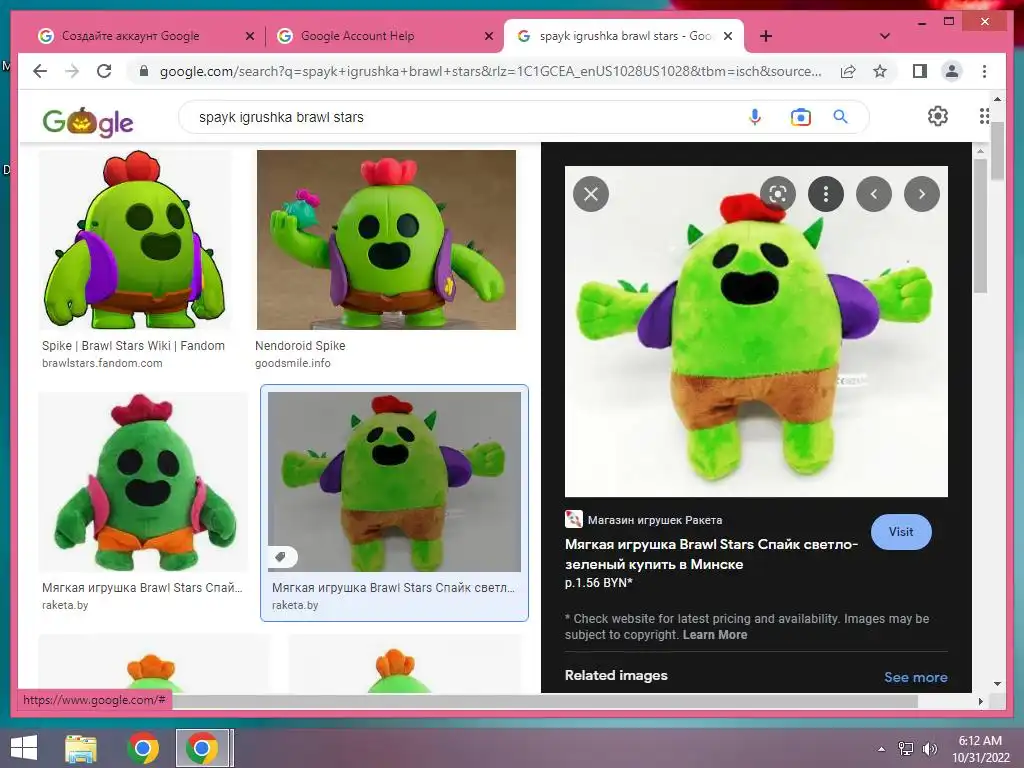View site security lock icon

tap(144, 71)
